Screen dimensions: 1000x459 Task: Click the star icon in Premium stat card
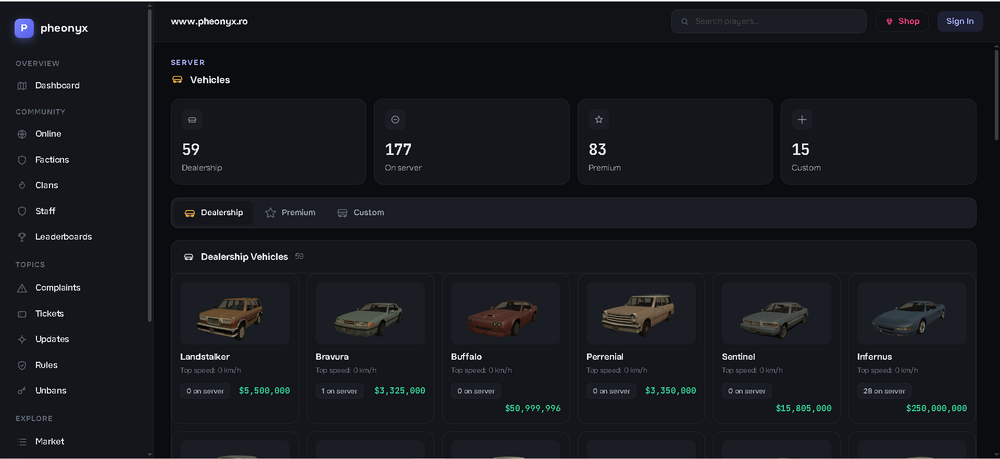599,120
